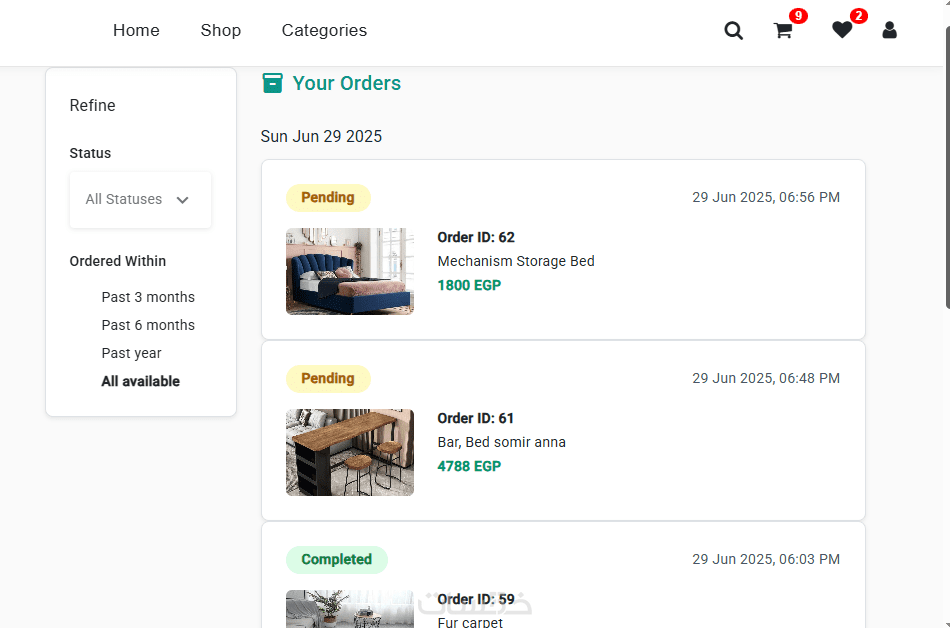Open the Shop menu item
950x628 pixels.
pyautogui.click(x=220, y=31)
